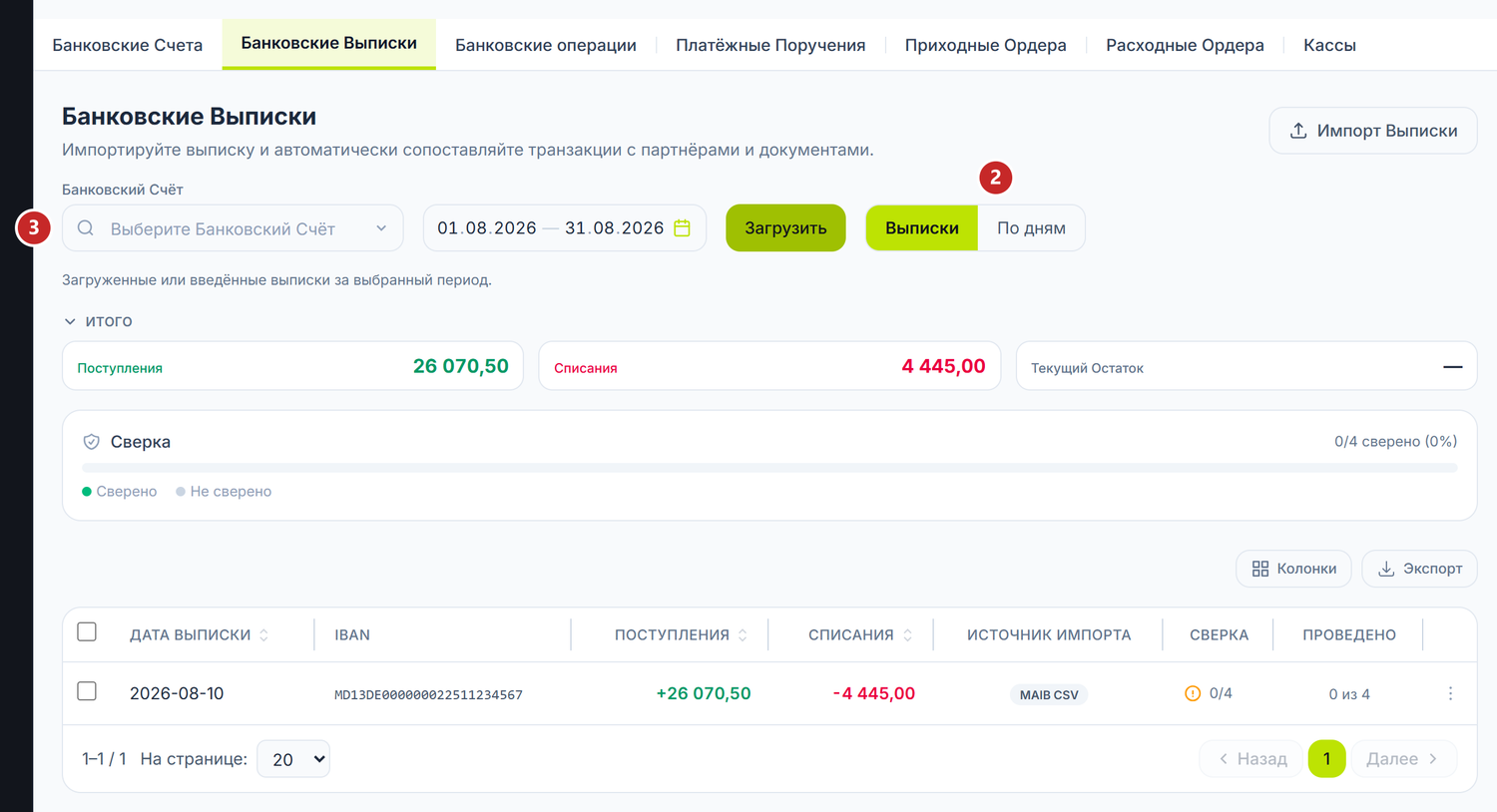Click the Далее pagination button

coord(1403,759)
